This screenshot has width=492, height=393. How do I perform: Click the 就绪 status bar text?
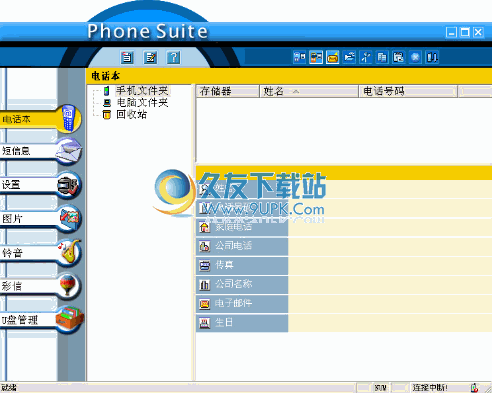(9, 388)
